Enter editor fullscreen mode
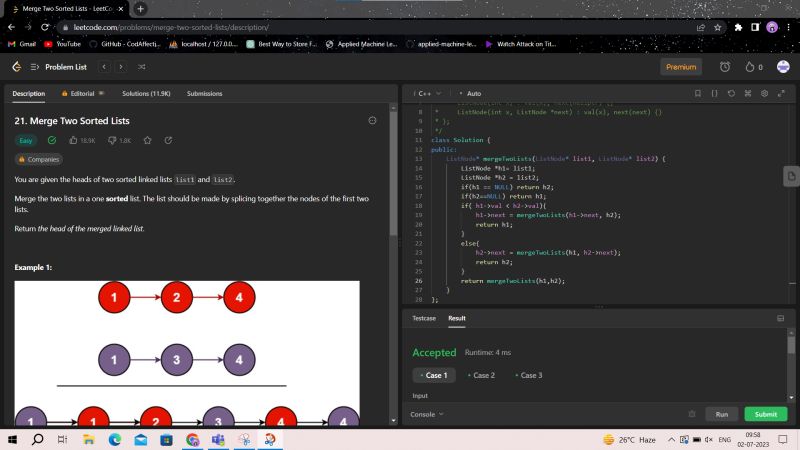Screen dimensions: 800x450 [x=780, y=93]
